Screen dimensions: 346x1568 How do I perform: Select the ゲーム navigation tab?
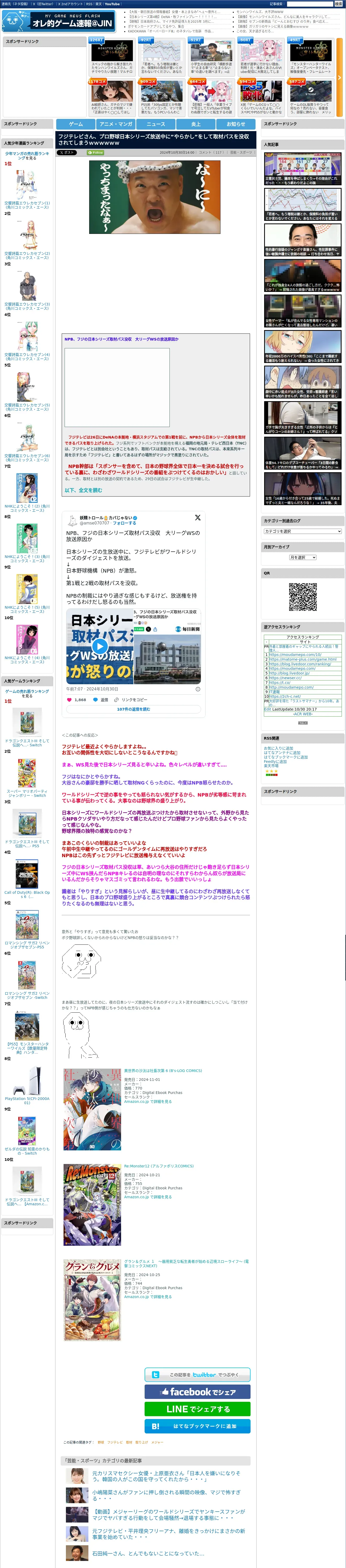pos(76,124)
